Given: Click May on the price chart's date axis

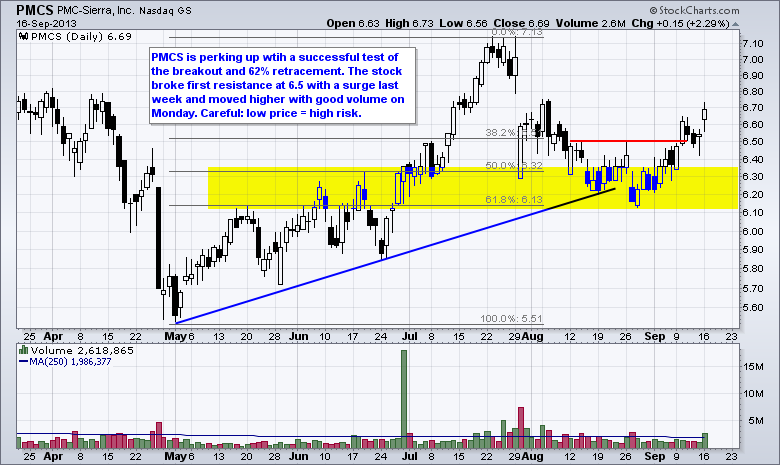Looking at the screenshot, I should click(x=175, y=337).
